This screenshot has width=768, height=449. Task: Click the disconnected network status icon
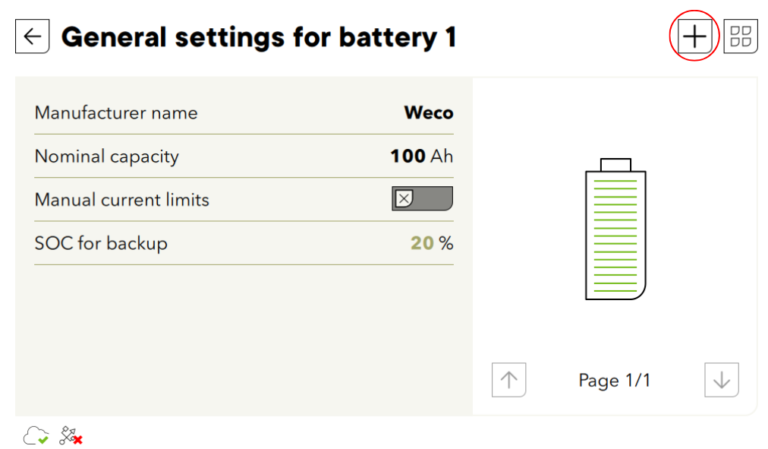(x=70, y=435)
